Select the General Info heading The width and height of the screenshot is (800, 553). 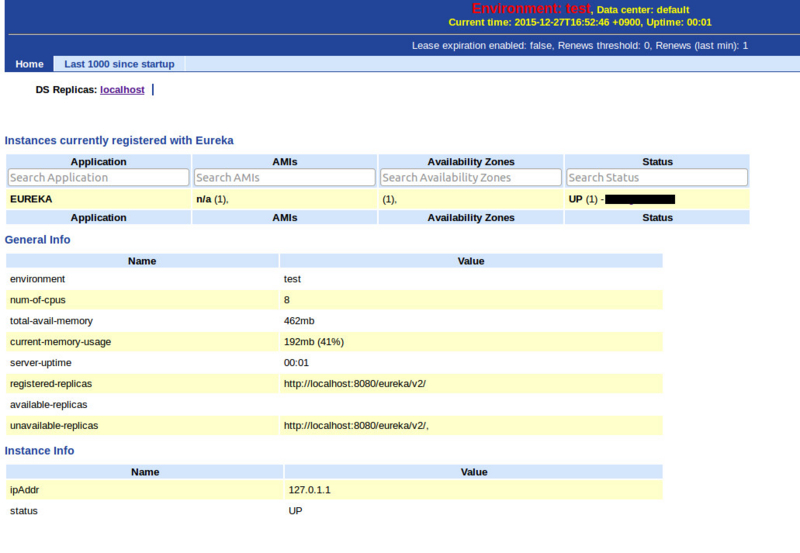[37, 240]
